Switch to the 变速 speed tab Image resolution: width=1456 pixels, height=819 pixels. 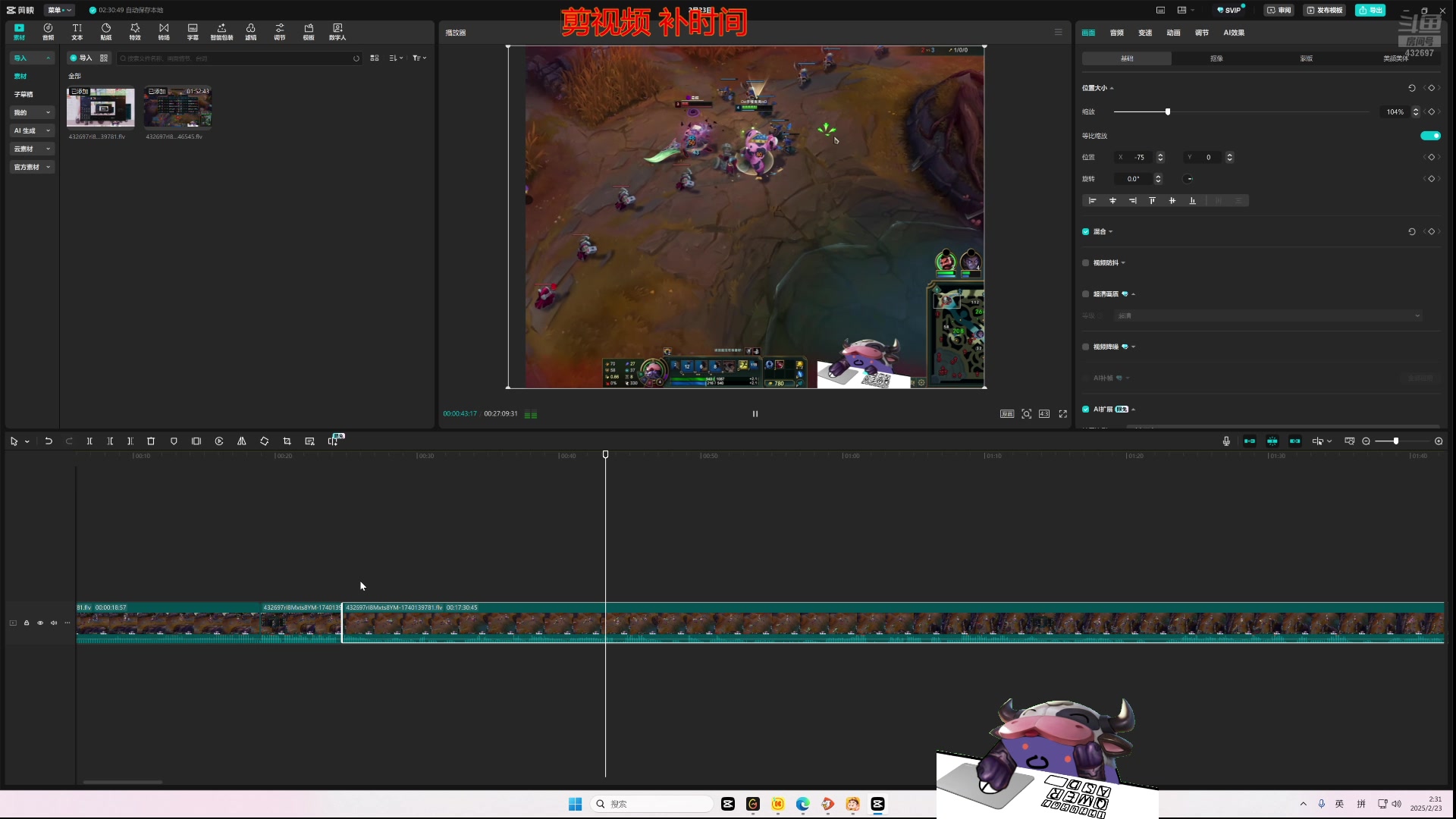click(1145, 33)
